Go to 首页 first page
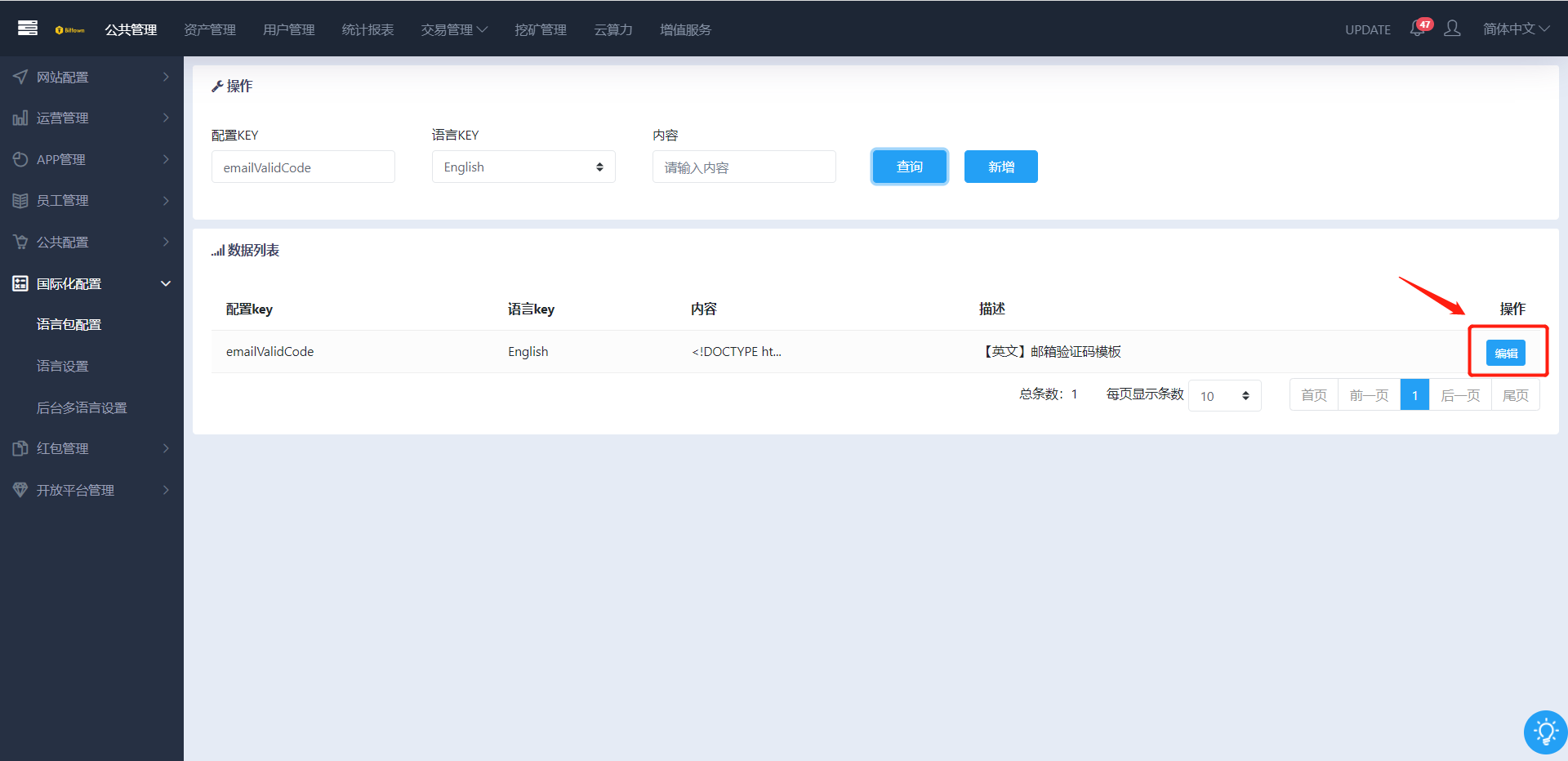The image size is (1568, 761). [x=1314, y=395]
